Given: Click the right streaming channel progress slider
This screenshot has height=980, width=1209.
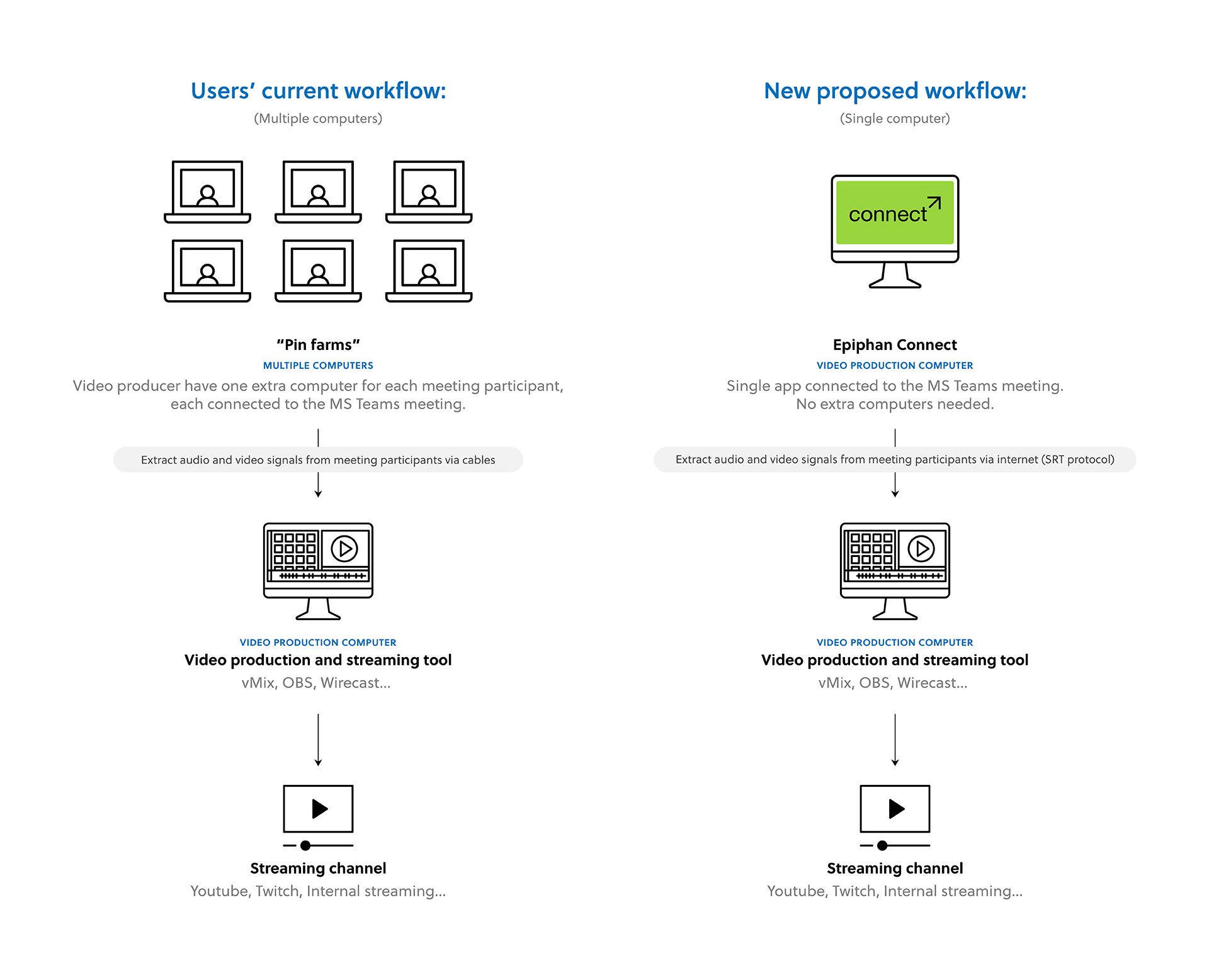Looking at the screenshot, I should click(895, 845).
